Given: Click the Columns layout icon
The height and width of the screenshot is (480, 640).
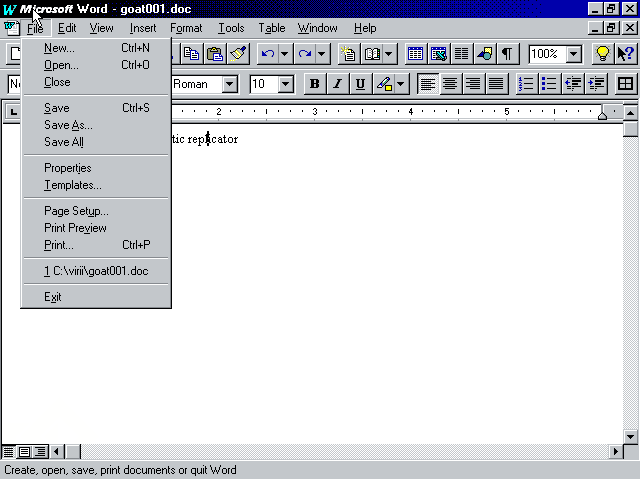Looking at the screenshot, I should click(x=462, y=54).
